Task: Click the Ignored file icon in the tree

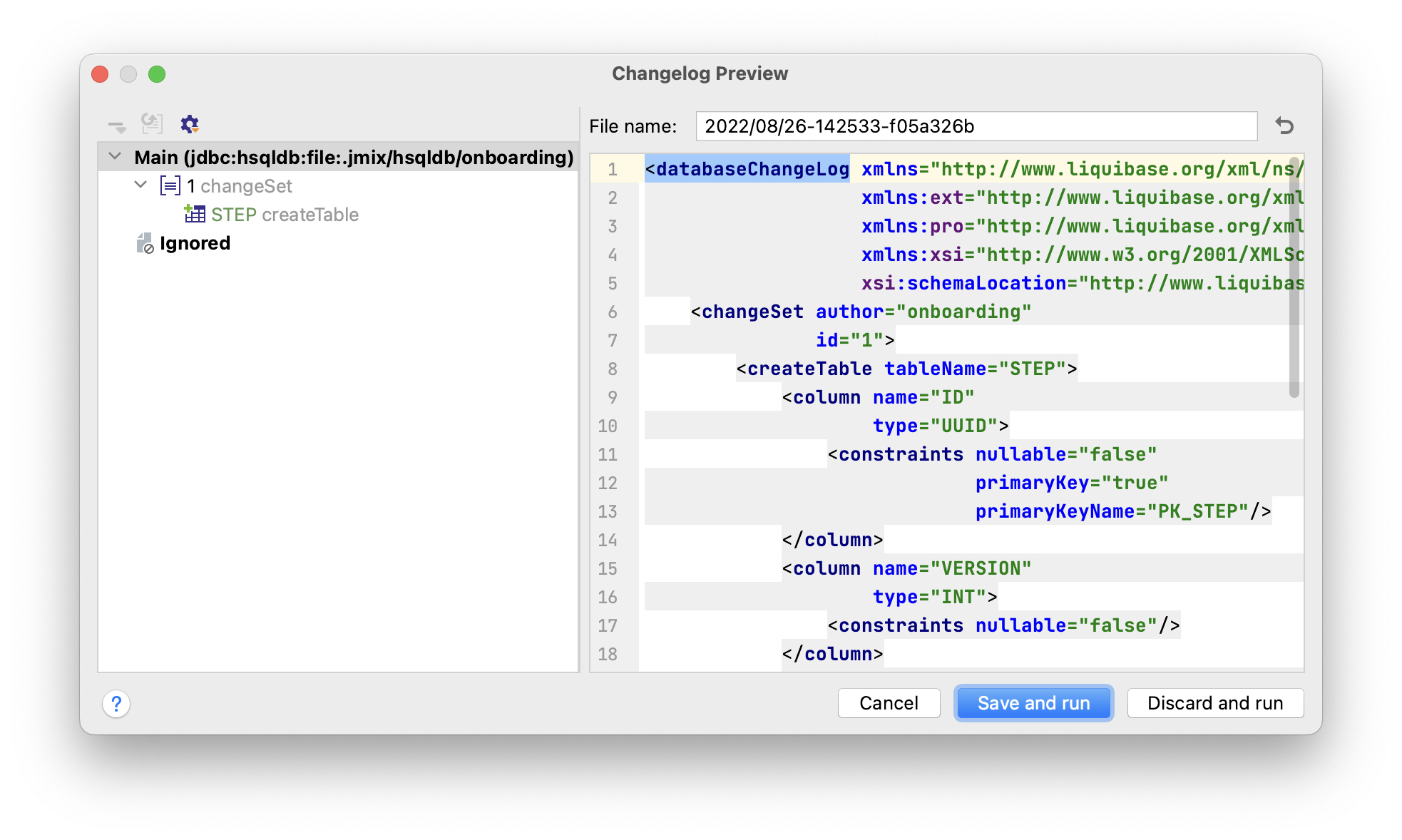Action: tap(145, 243)
